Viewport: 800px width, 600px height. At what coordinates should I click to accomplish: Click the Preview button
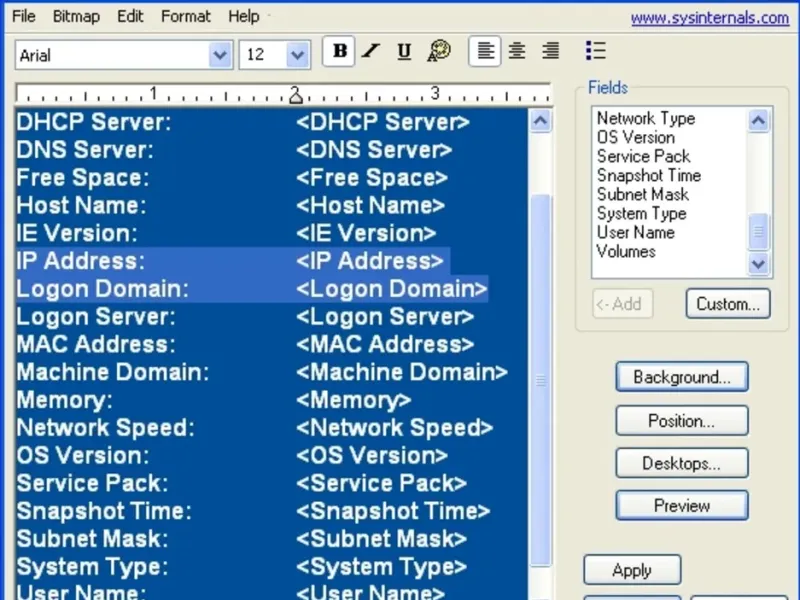click(x=682, y=506)
